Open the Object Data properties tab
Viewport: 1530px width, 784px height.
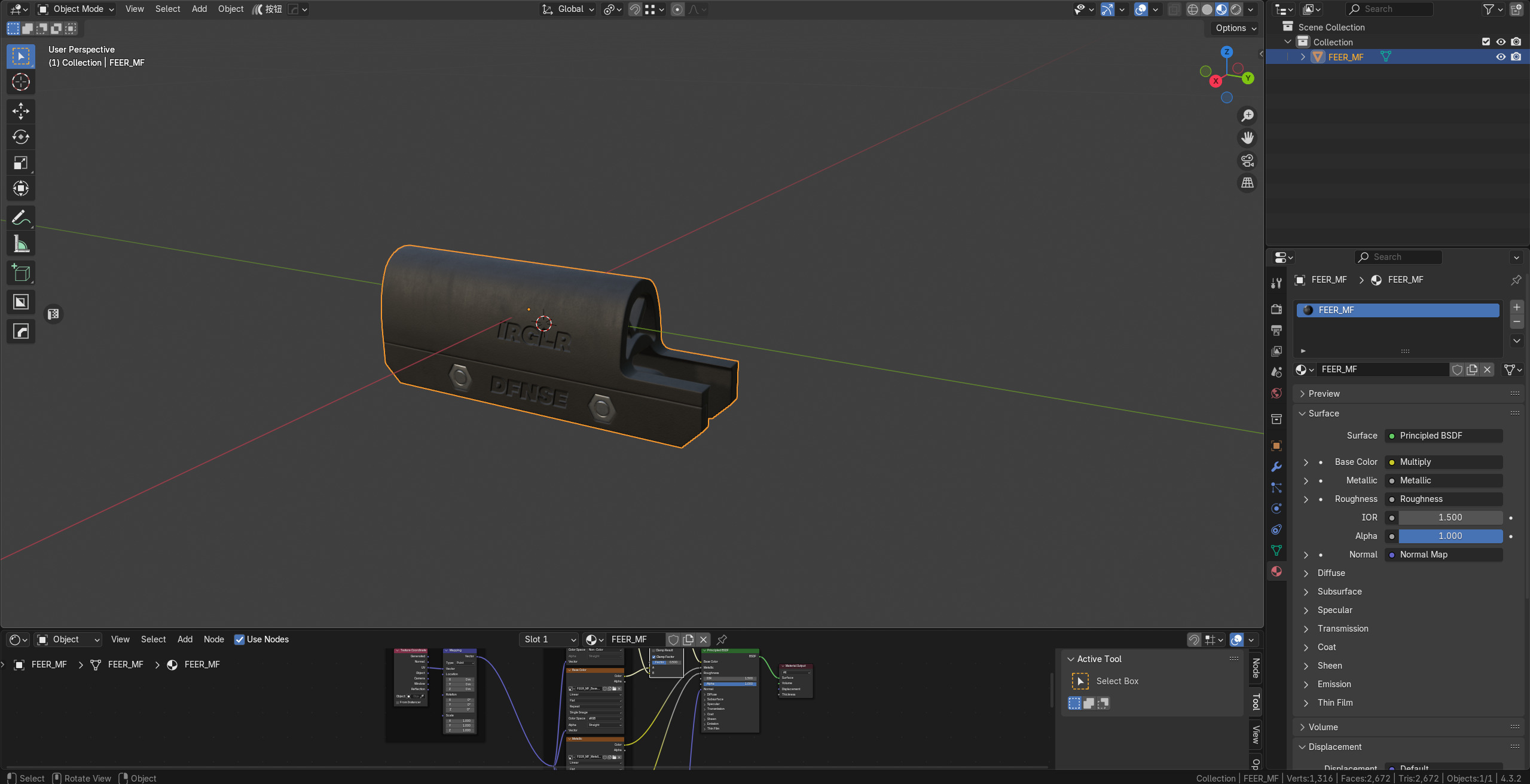(1276, 550)
